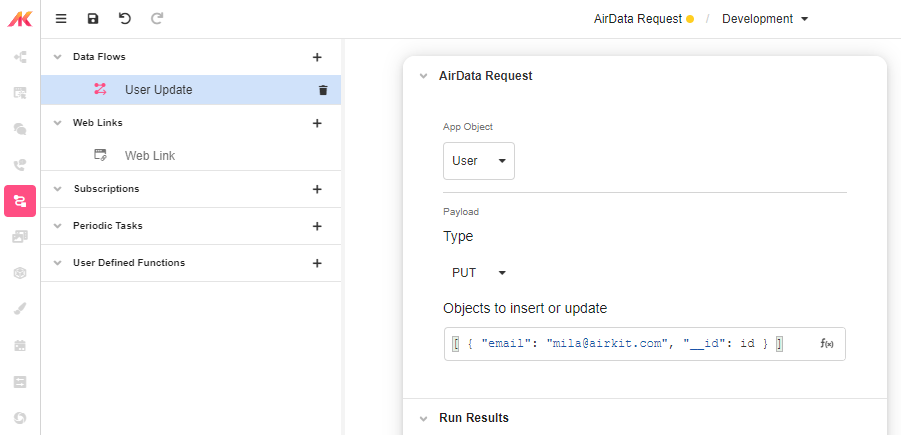Open the calendar scheduling sidebar icon

pos(20,345)
